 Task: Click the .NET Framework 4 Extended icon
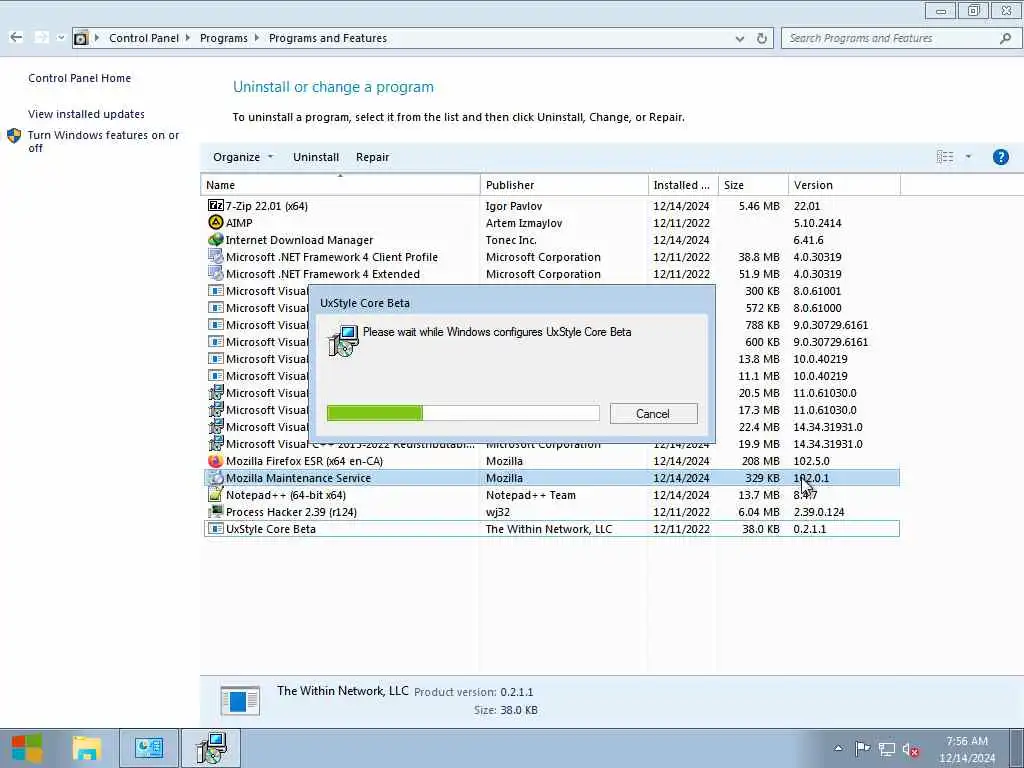(x=216, y=274)
